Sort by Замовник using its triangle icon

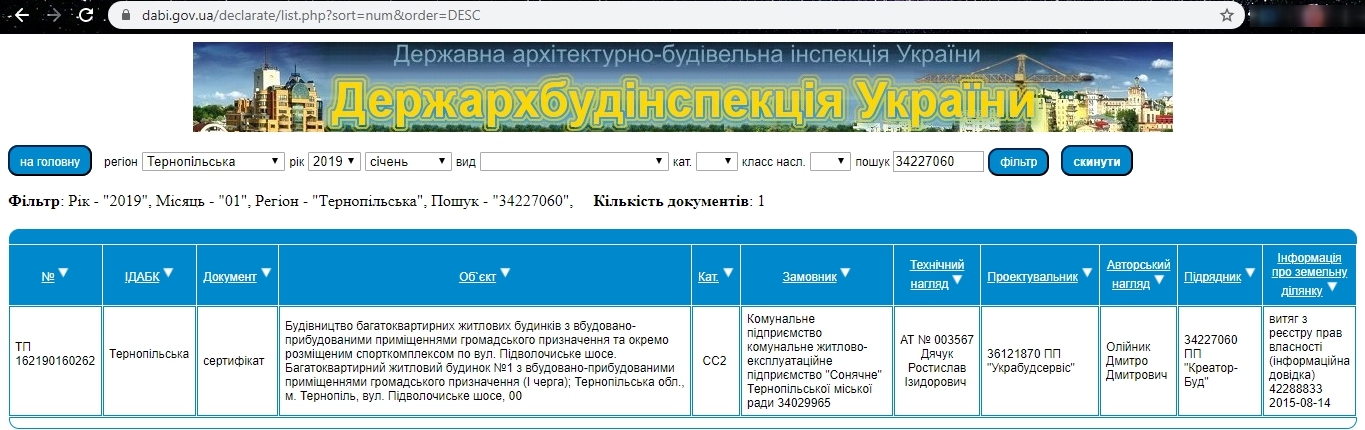846,272
